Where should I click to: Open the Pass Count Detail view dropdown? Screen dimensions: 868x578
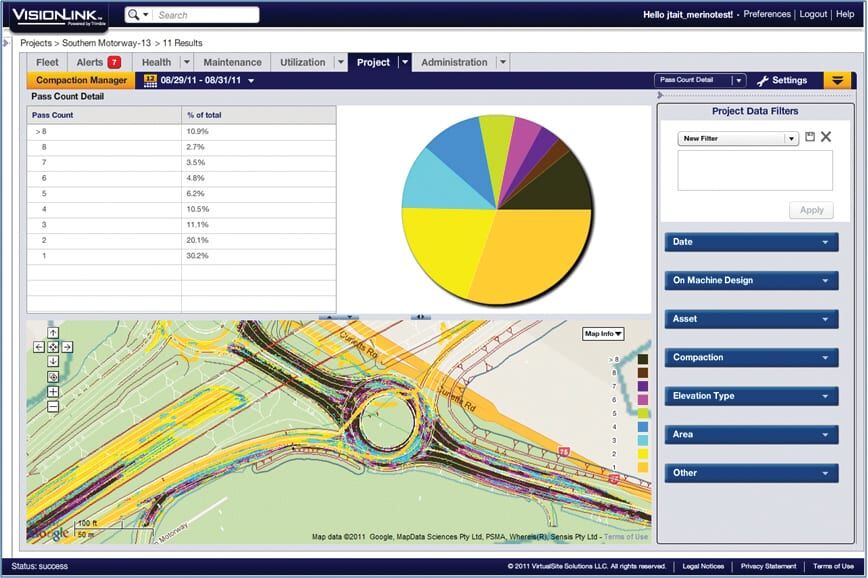pos(700,80)
